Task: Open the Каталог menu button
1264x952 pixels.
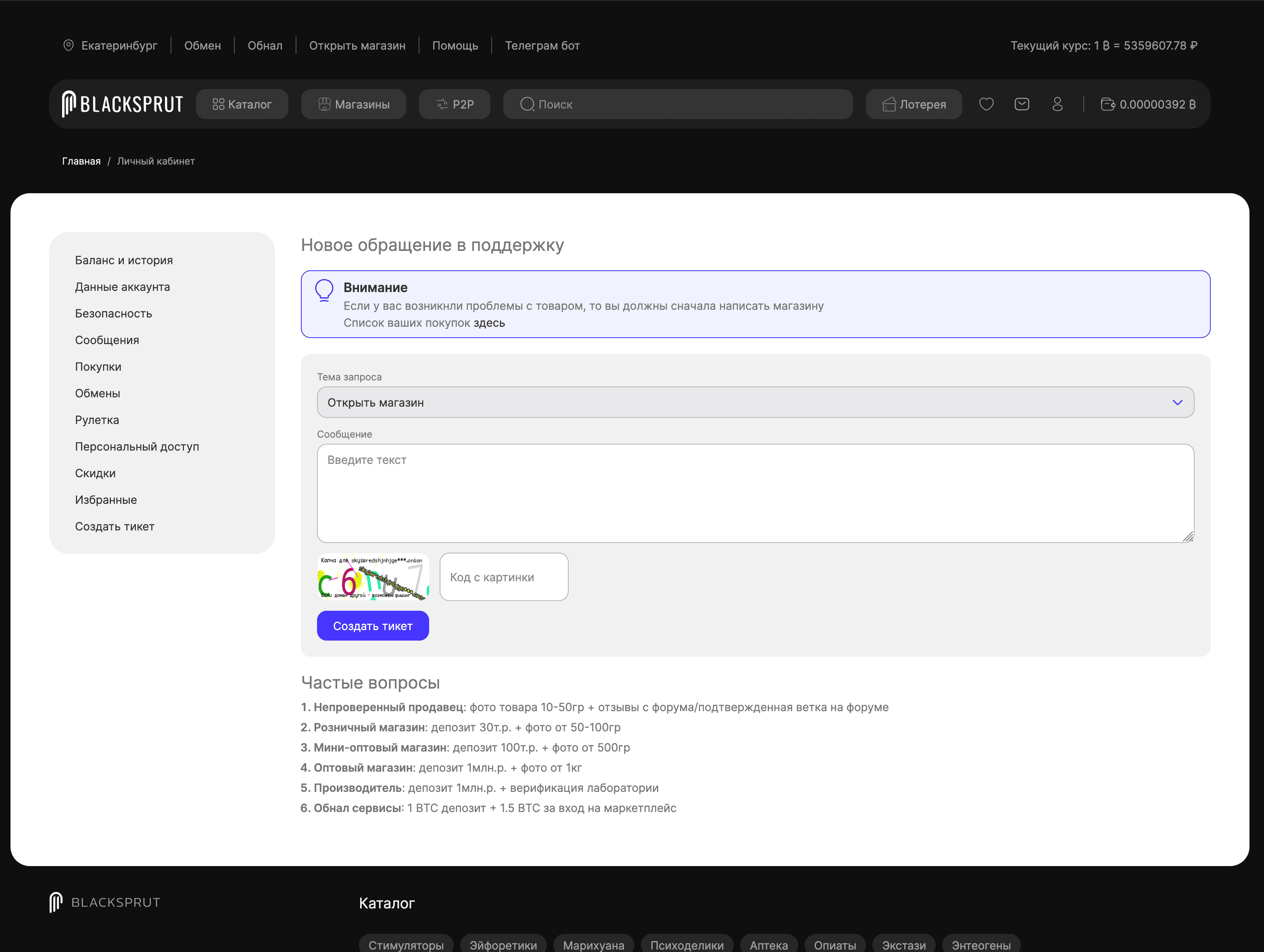Action: pyautogui.click(x=242, y=104)
